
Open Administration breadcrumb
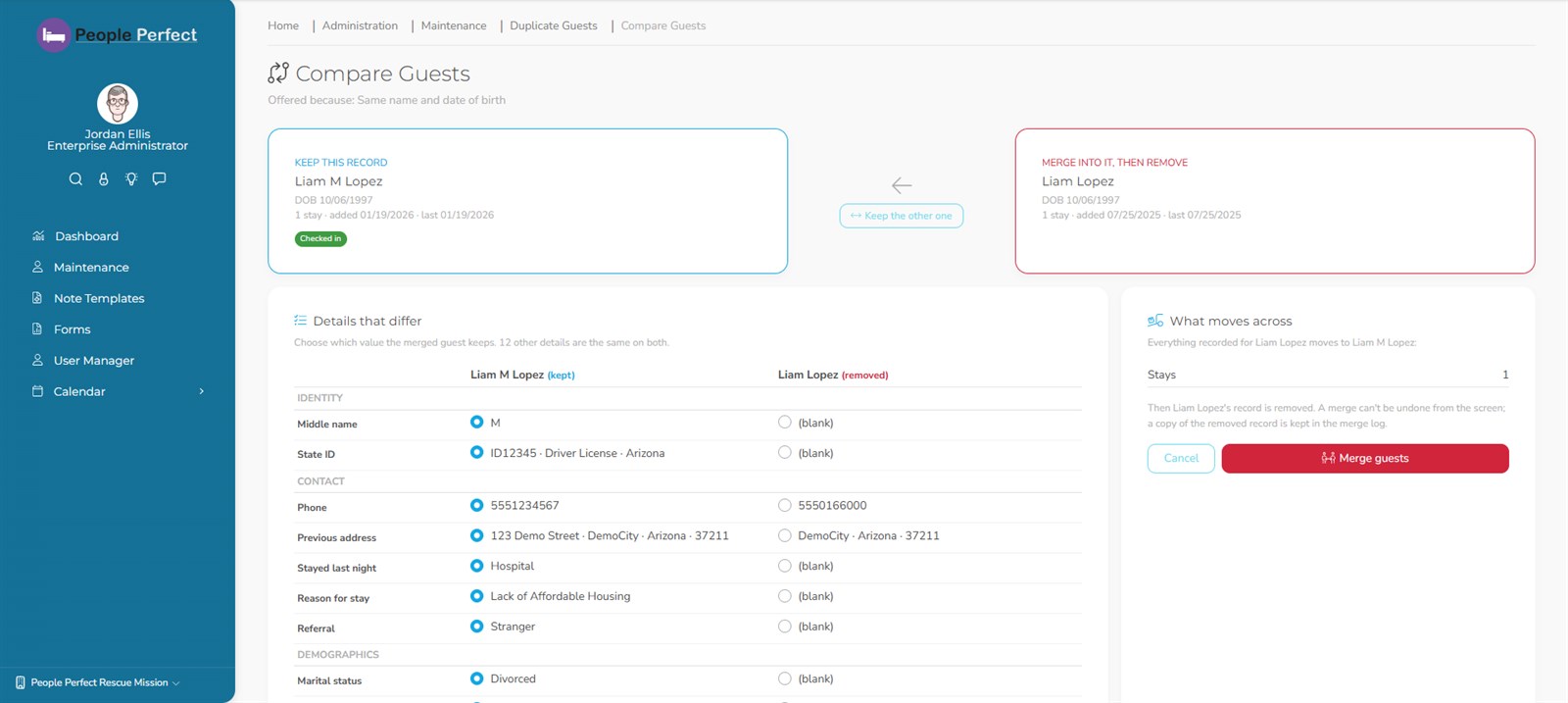coord(360,25)
